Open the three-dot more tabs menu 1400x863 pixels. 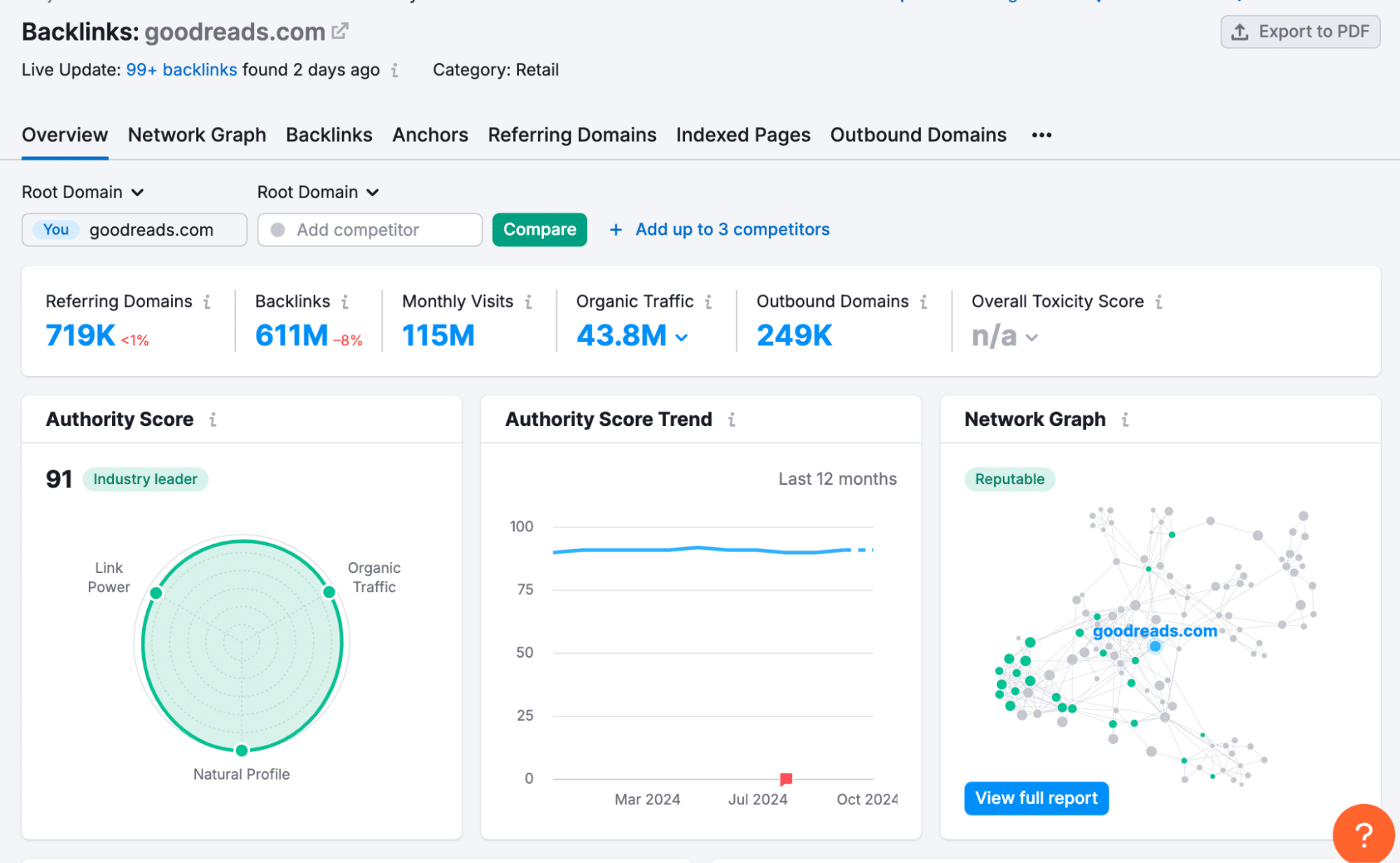coord(1041,135)
